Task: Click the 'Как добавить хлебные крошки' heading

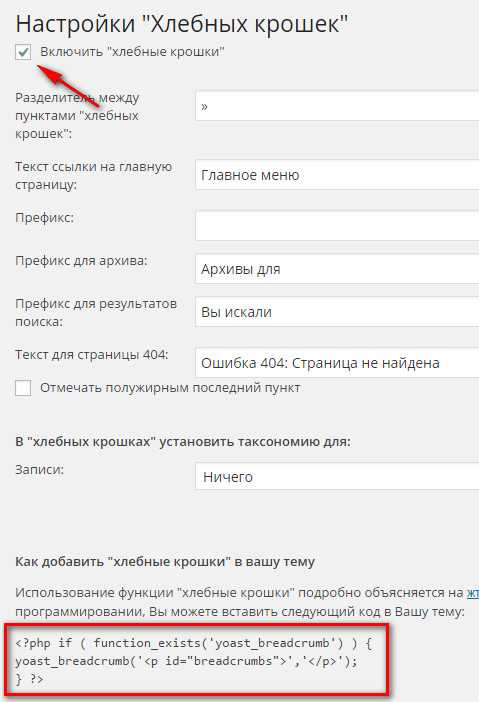Action: coord(165,561)
